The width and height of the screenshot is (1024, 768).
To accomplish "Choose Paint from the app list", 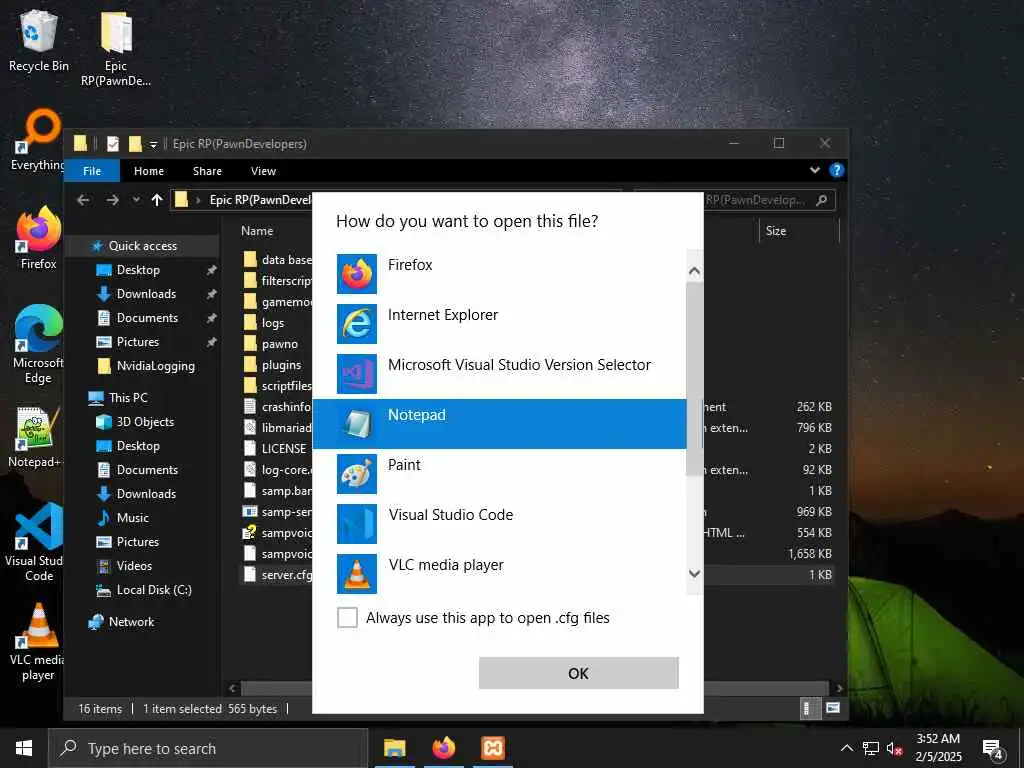I will click(x=500, y=473).
